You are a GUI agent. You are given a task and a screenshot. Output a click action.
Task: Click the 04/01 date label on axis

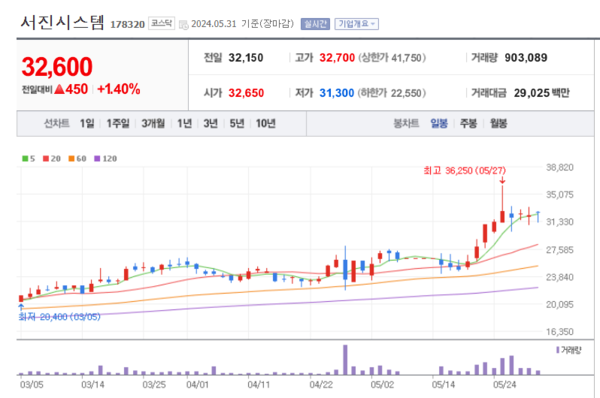point(197,384)
